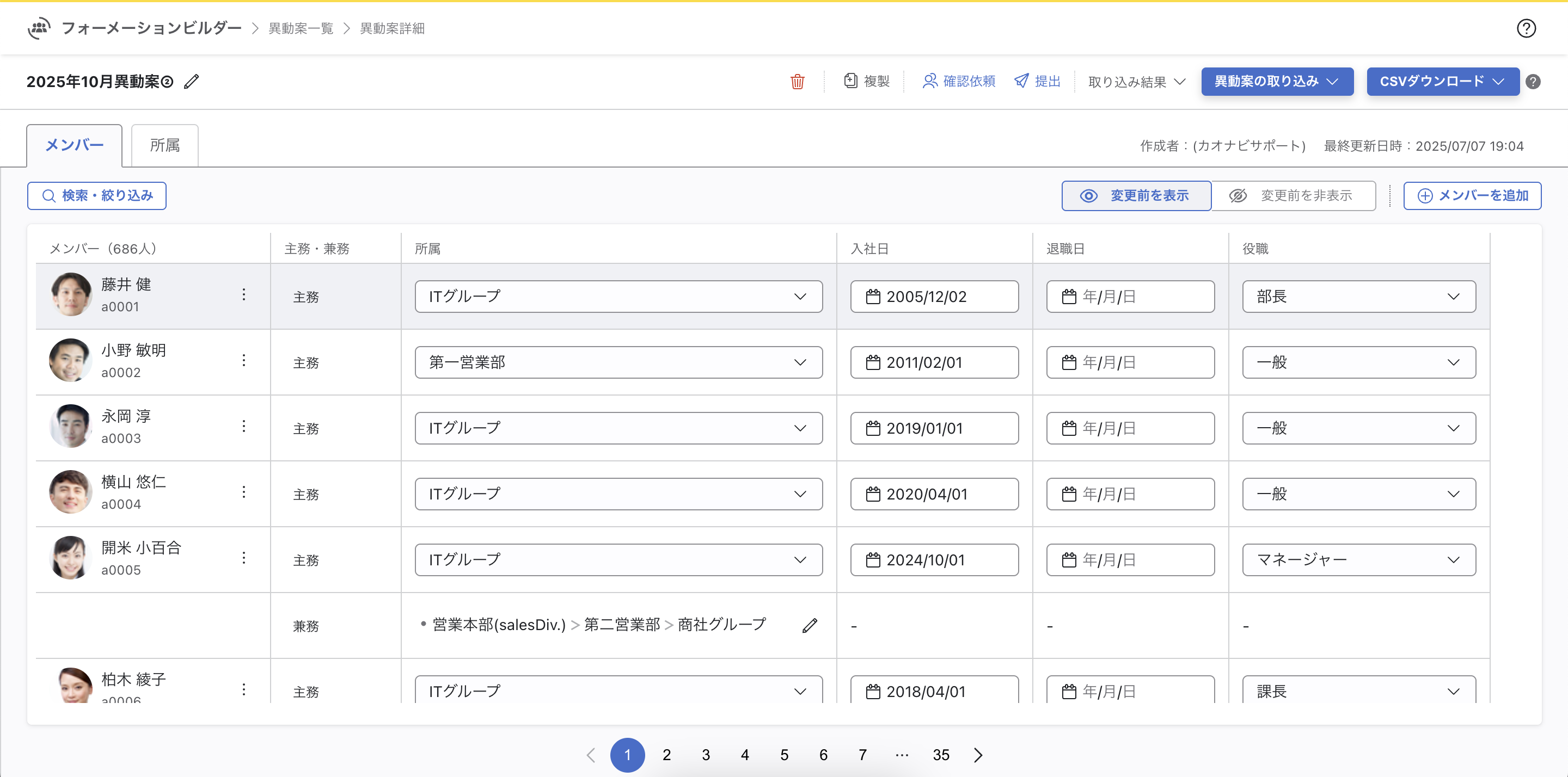
Task: Click the red trash delete icon
Action: pos(797,82)
